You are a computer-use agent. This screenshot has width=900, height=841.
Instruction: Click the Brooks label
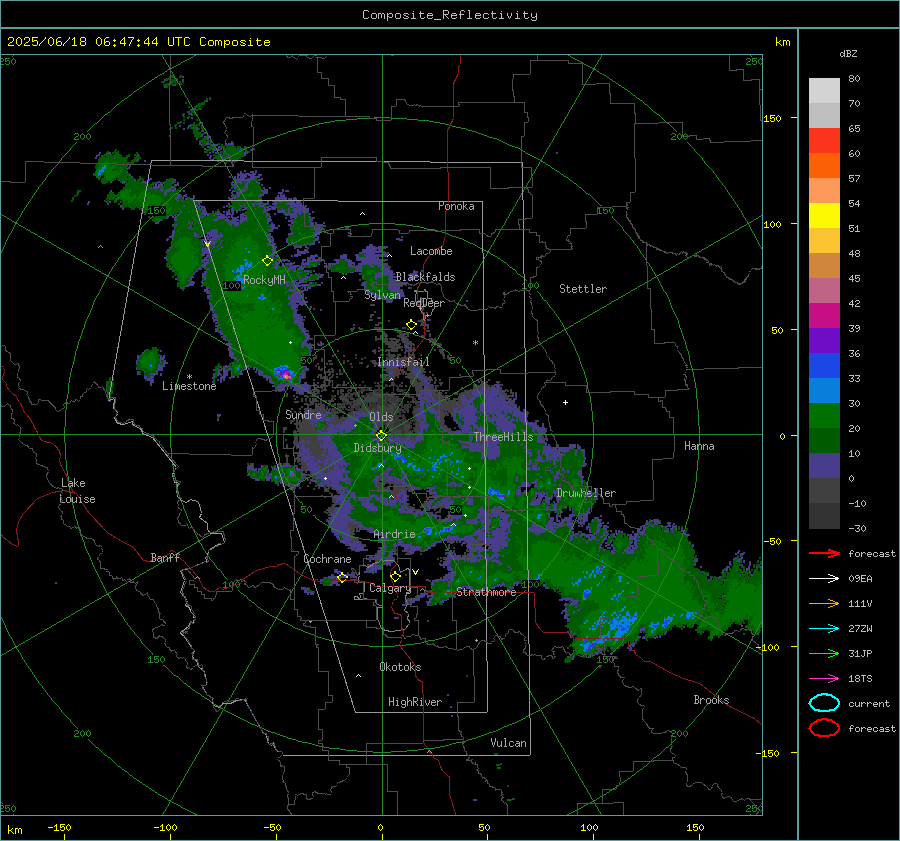tap(711, 700)
